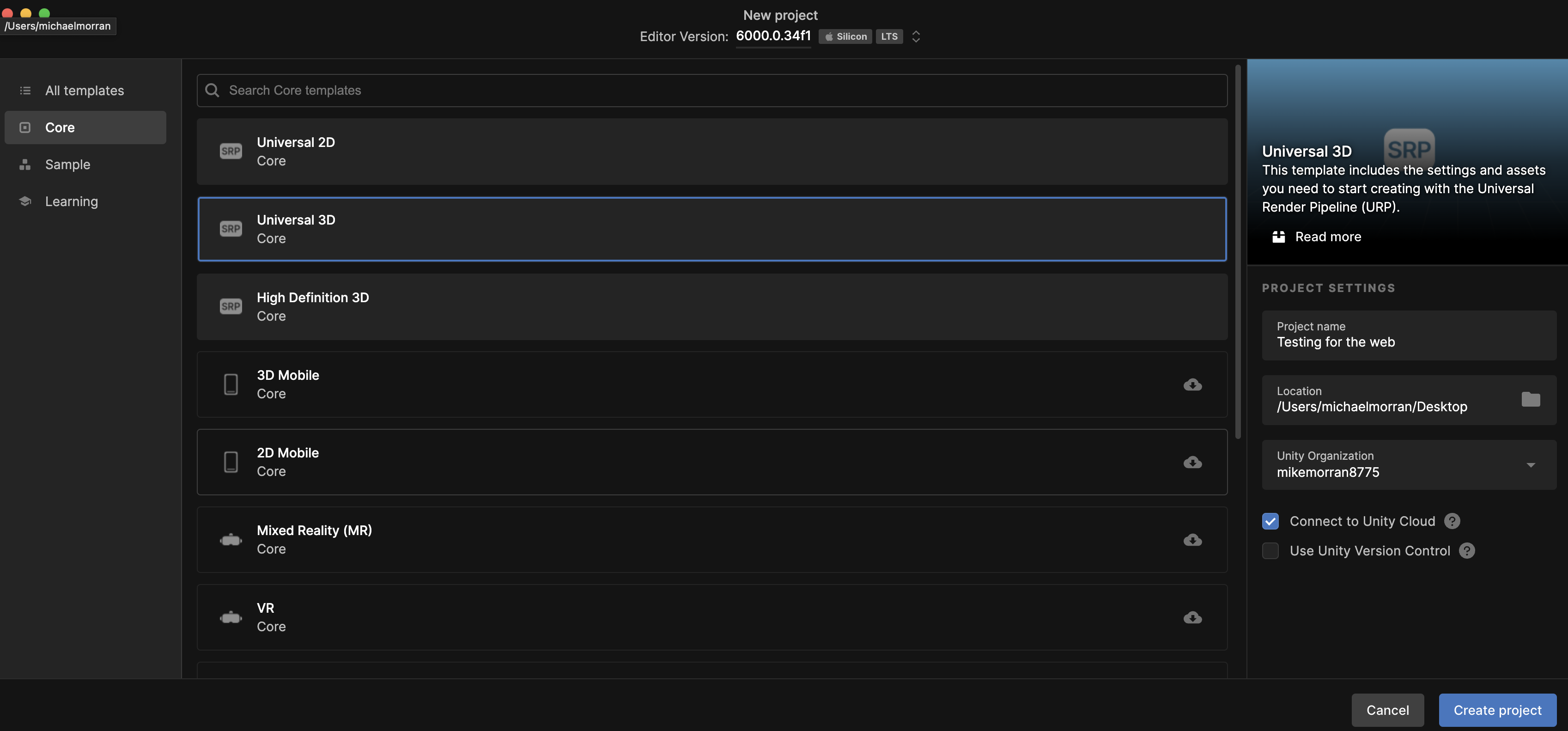Select the 3D Mobile template

point(711,384)
